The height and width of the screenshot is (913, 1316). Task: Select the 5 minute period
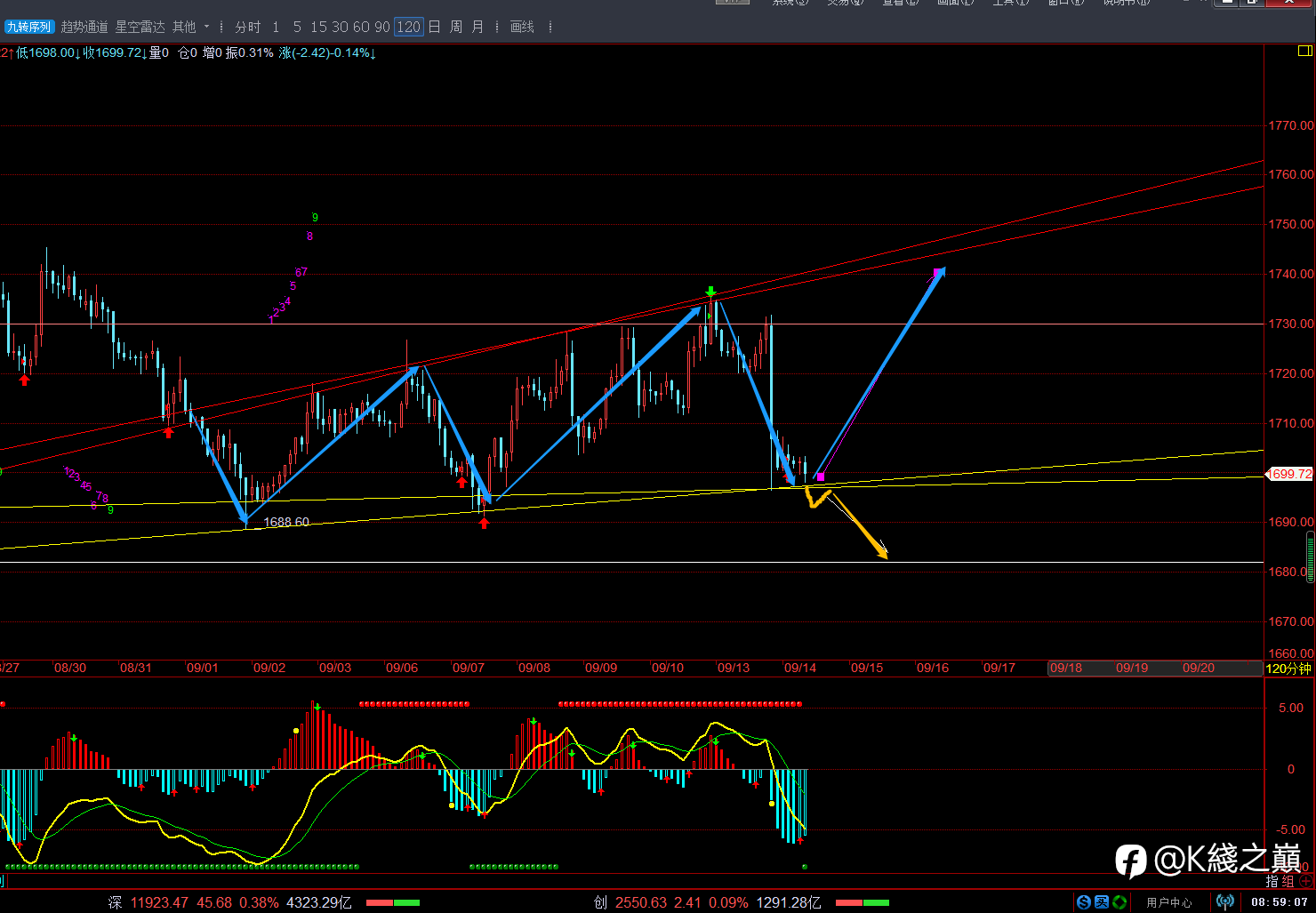pos(297,27)
